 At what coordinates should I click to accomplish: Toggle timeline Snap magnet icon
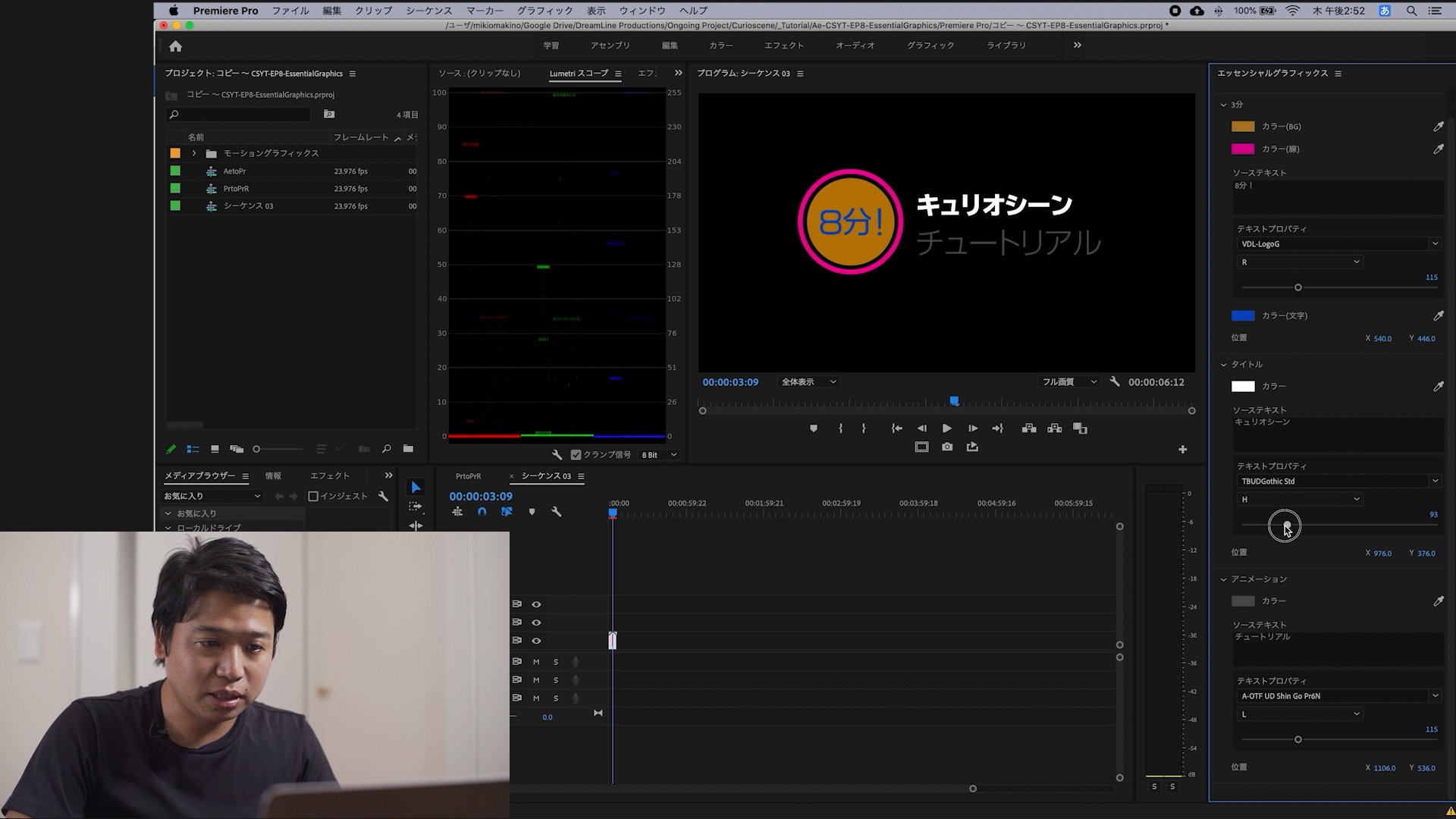pyautogui.click(x=482, y=512)
